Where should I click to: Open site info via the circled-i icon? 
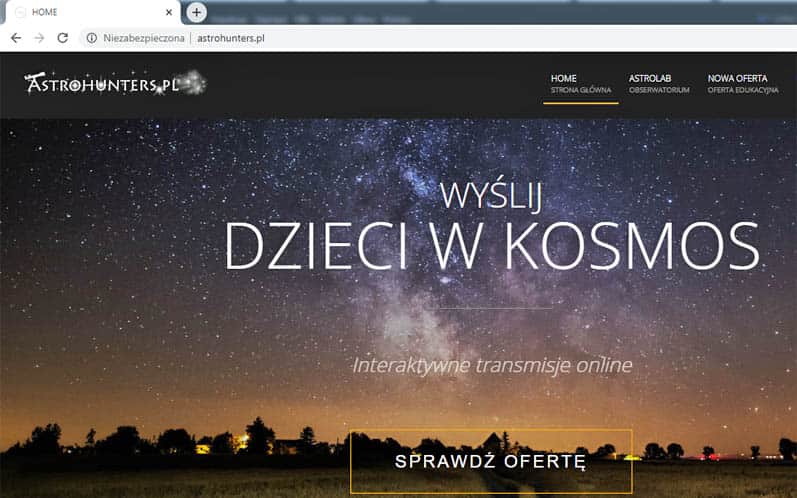pyautogui.click(x=91, y=38)
